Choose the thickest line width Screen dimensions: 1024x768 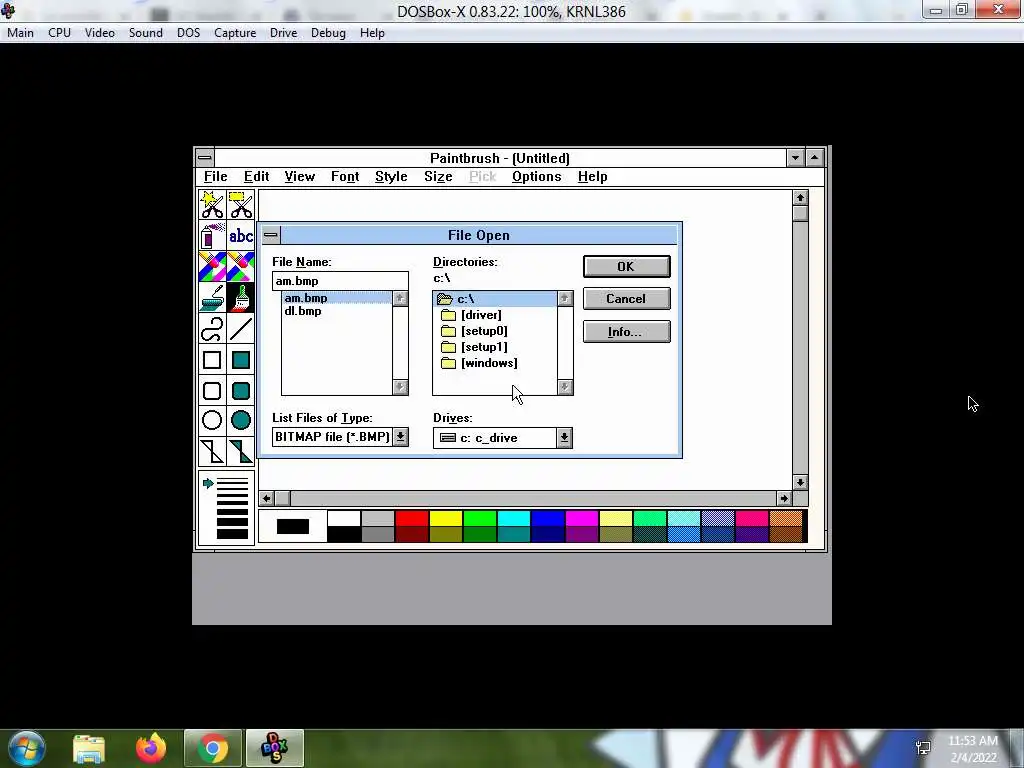click(x=232, y=534)
